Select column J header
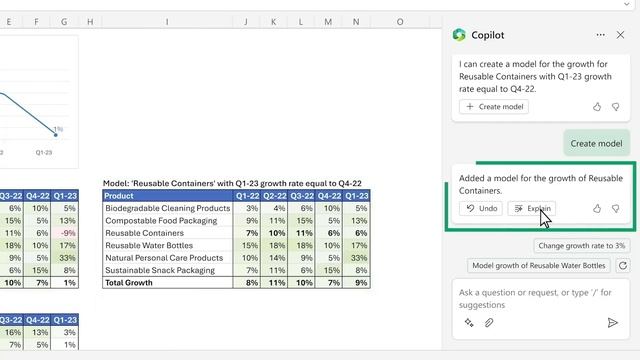The width and height of the screenshot is (640, 360). [x=246, y=22]
